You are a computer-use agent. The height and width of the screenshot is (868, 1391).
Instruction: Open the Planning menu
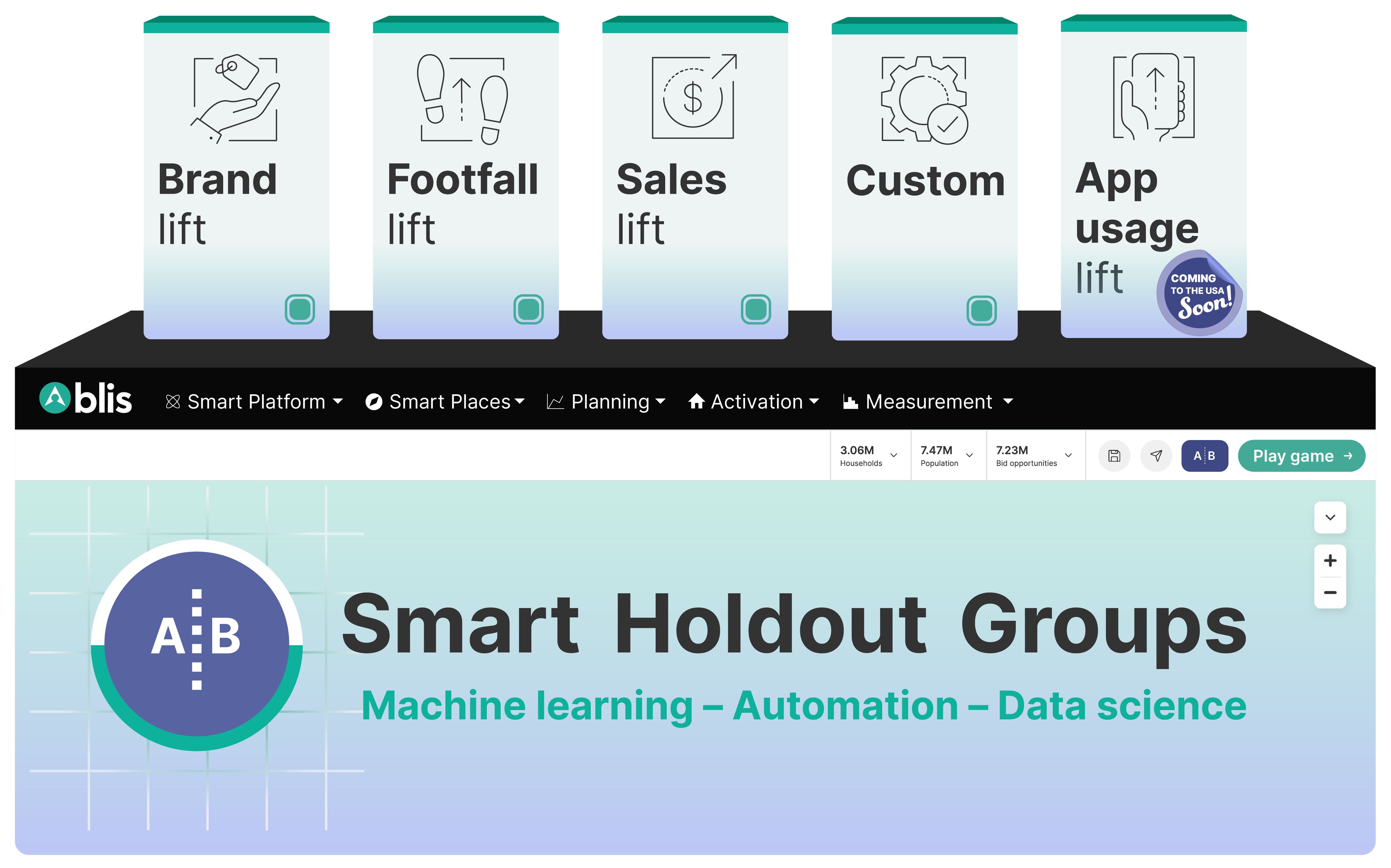(x=606, y=402)
